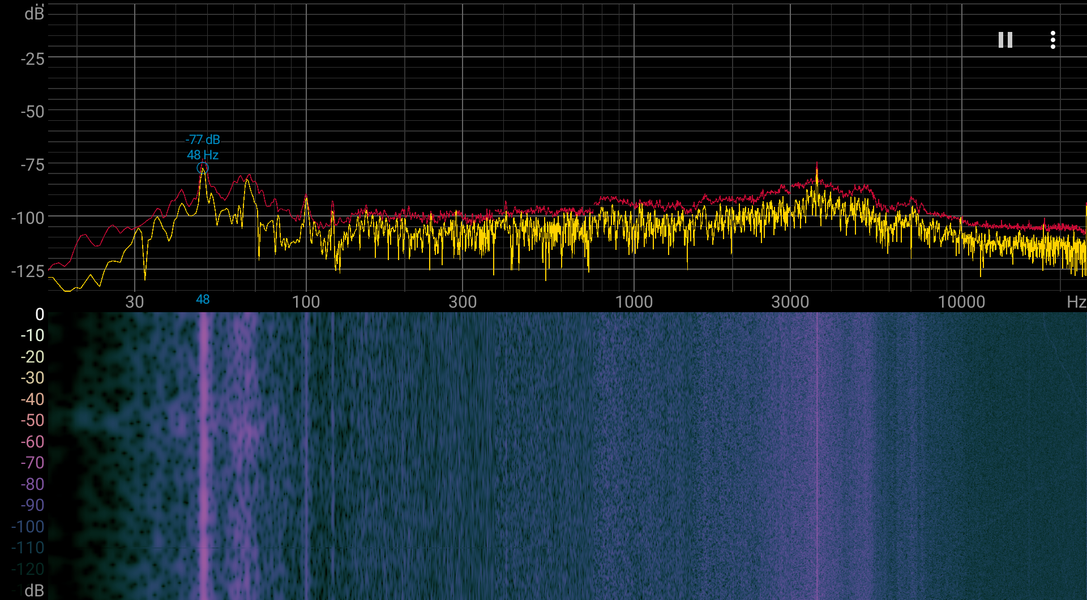Tap the 1000 Hz frequency axis label
The image size is (1087, 600).
[634, 302]
